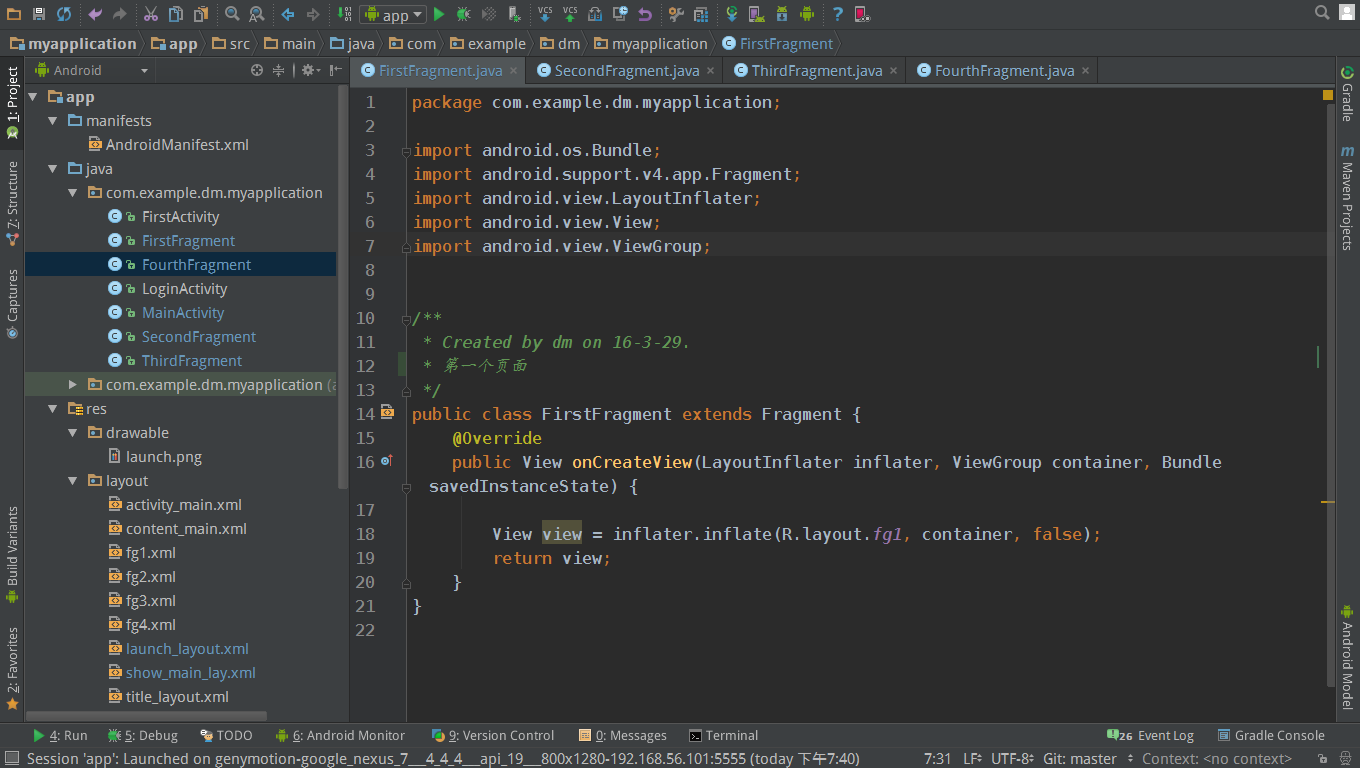Click the Make Project build icon
Viewport: 1360px width, 768px height.
343,14
